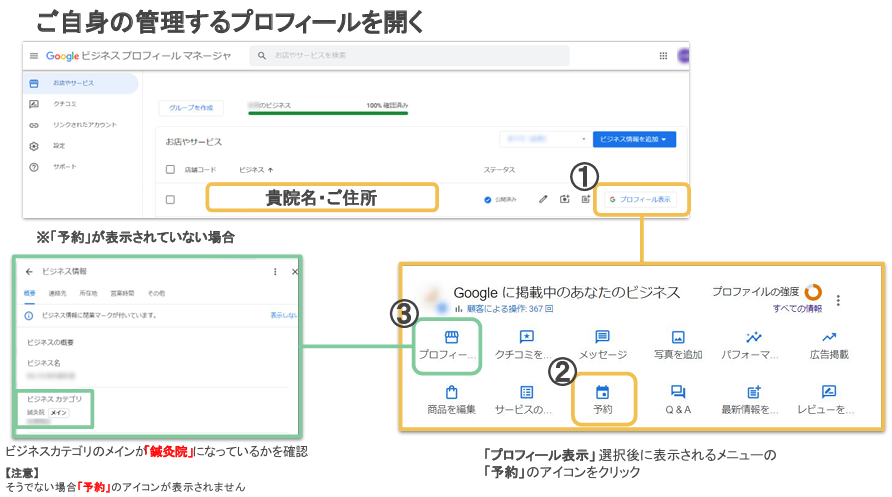This screenshot has height=497, width=892.
Task: Open the blurred filter dropdown
Action: (544, 139)
